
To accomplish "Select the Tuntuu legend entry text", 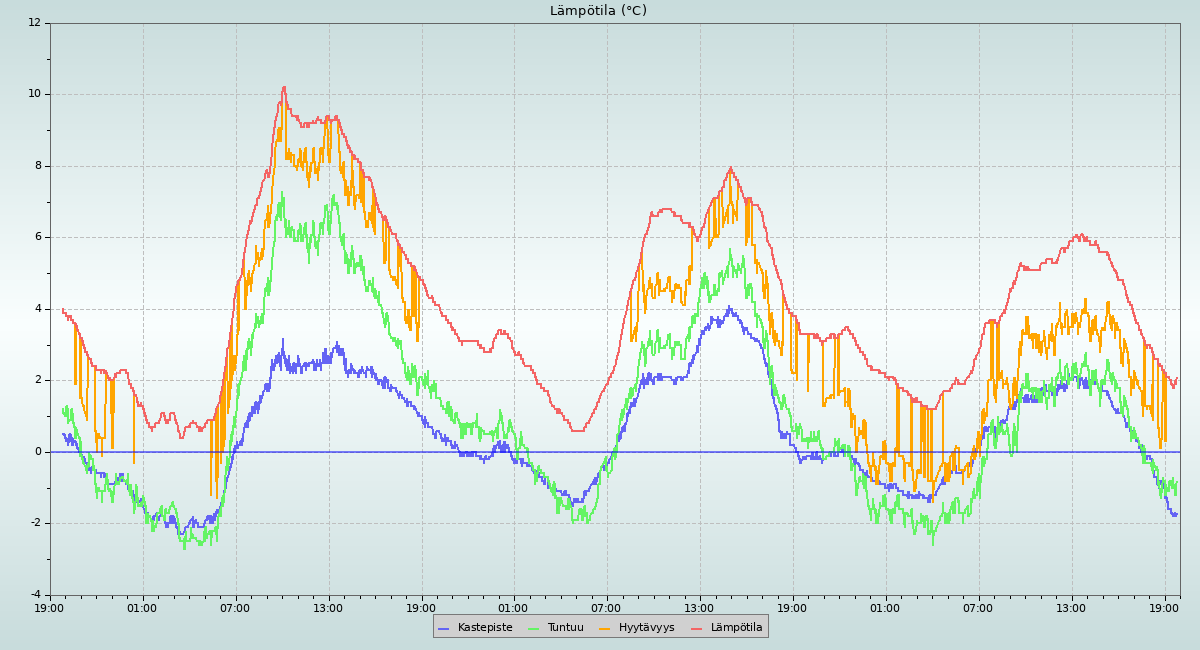I will (565, 628).
